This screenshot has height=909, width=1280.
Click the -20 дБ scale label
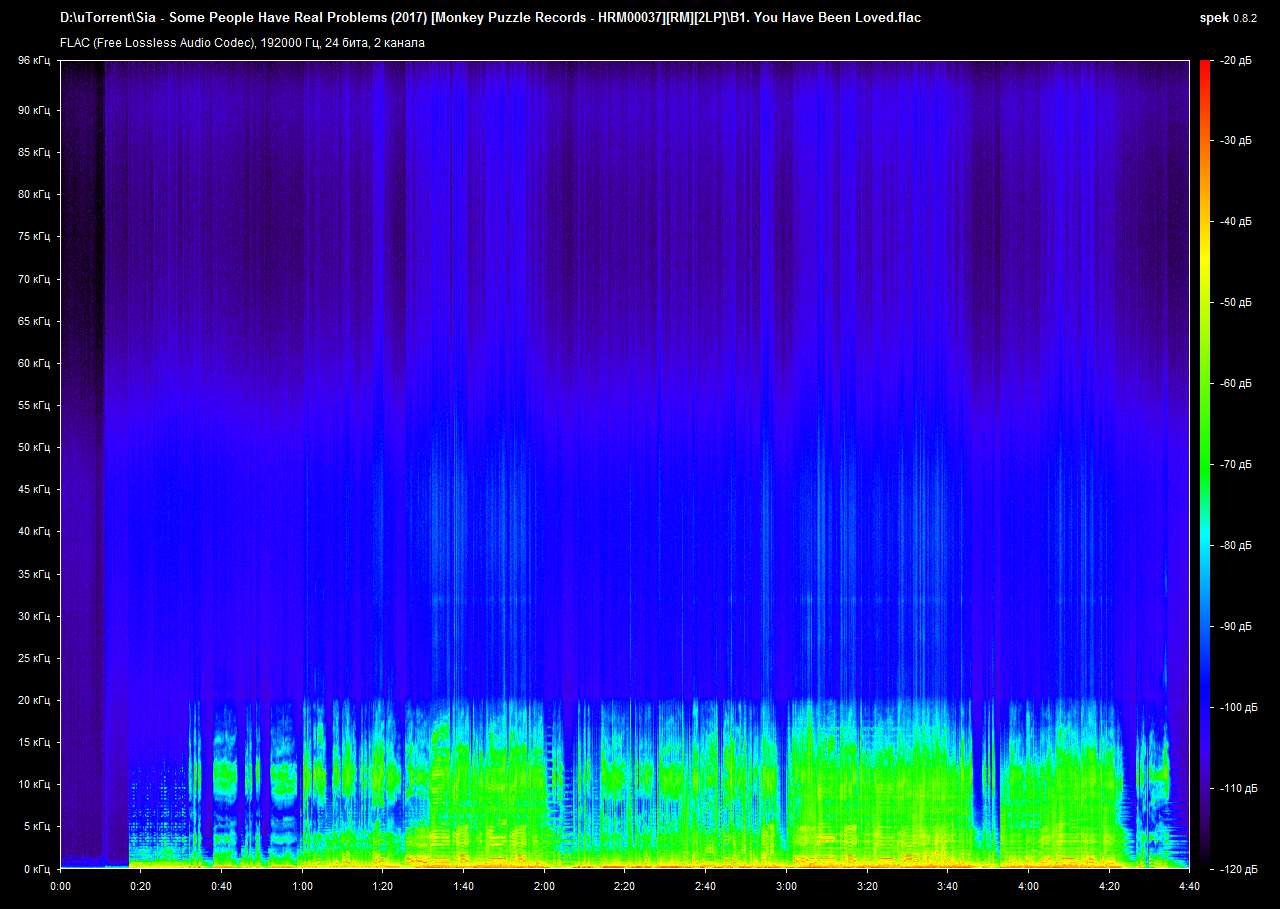[1235, 61]
